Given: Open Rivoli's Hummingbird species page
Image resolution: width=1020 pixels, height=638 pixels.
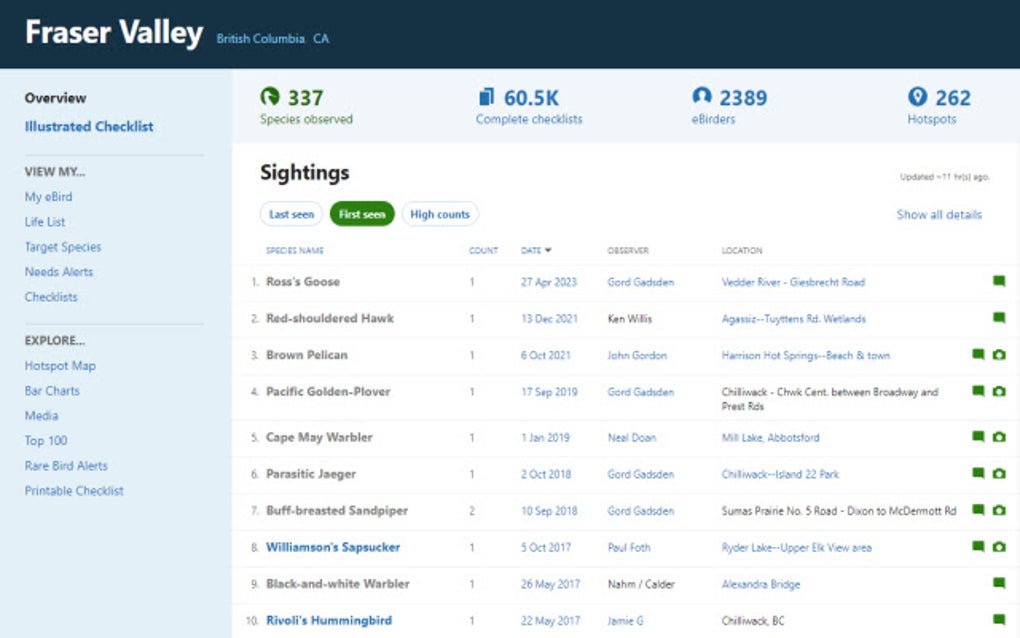Looking at the screenshot, I should 329,620.
